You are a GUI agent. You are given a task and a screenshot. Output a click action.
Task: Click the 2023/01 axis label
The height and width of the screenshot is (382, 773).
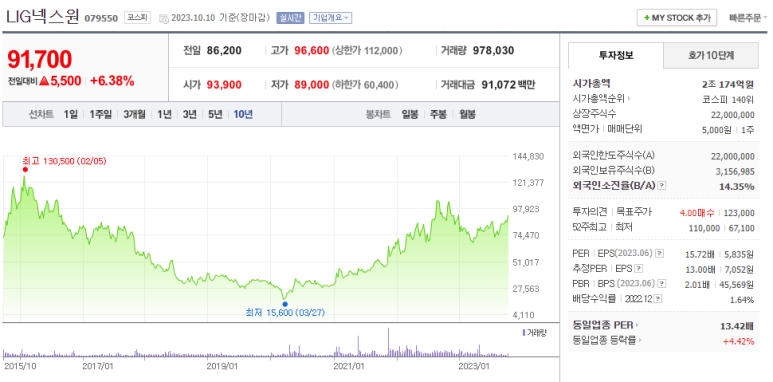(x=474, y=366)
